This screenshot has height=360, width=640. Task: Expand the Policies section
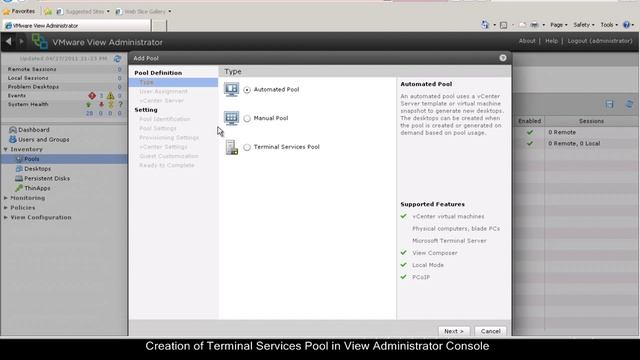tap(6, 208)
